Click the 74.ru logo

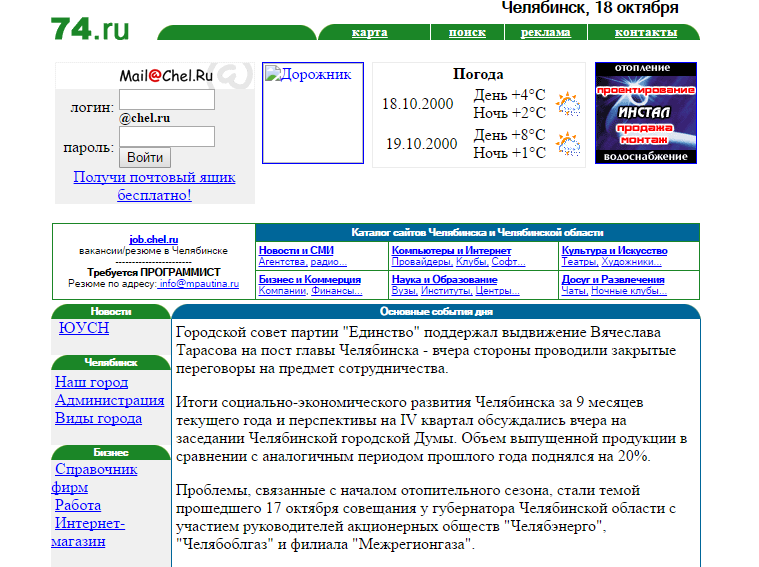click(90, 29)
